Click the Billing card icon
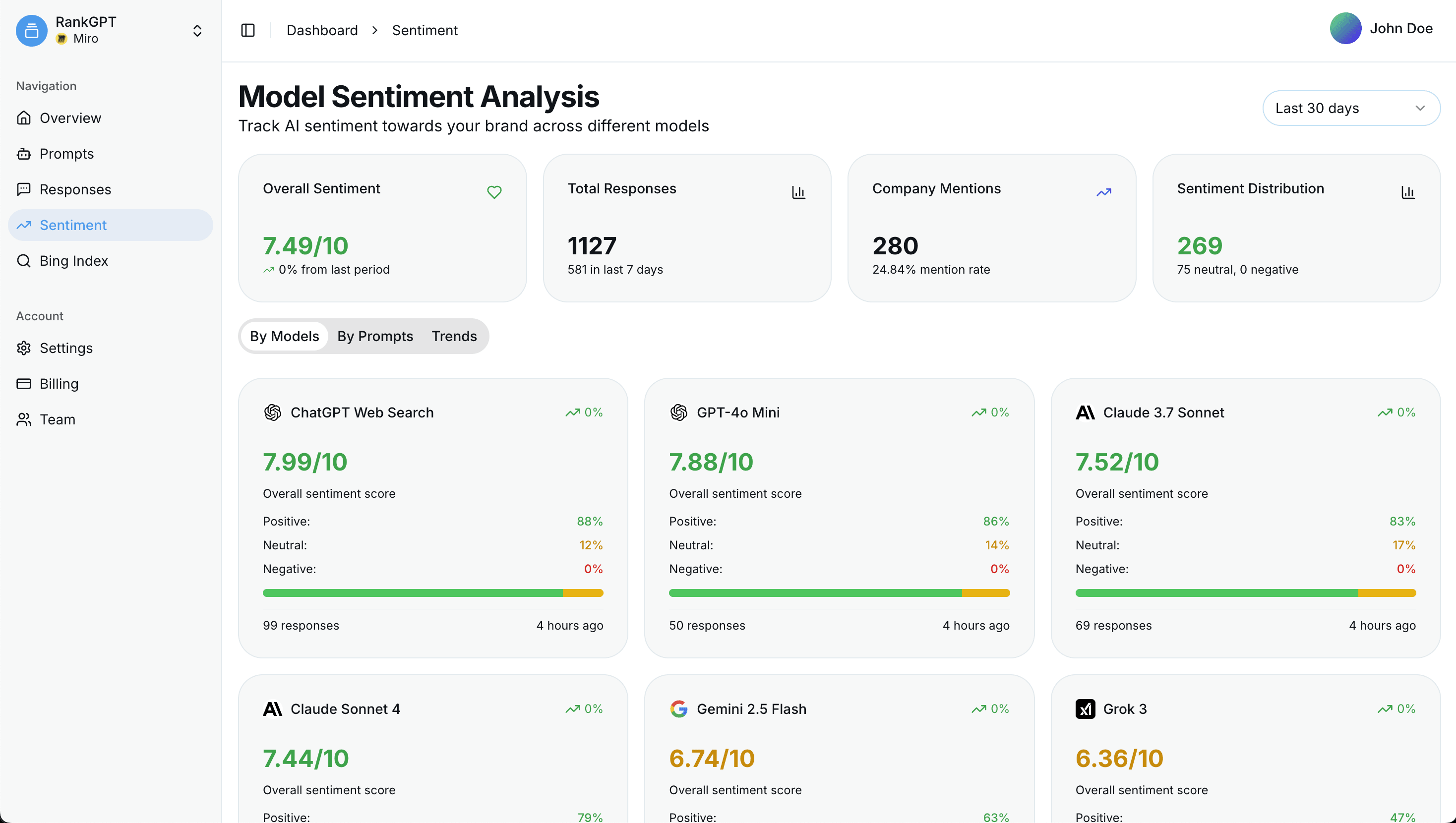The image size is (1456, 823). [24, 384]
